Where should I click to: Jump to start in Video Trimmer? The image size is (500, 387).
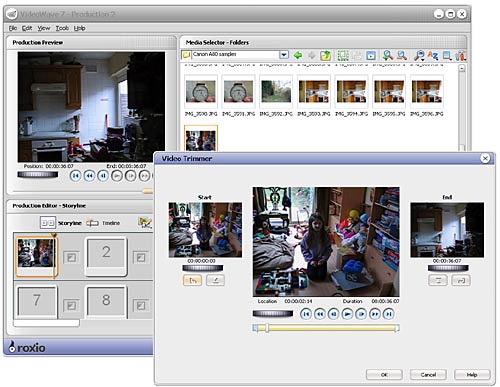(306, 314)
